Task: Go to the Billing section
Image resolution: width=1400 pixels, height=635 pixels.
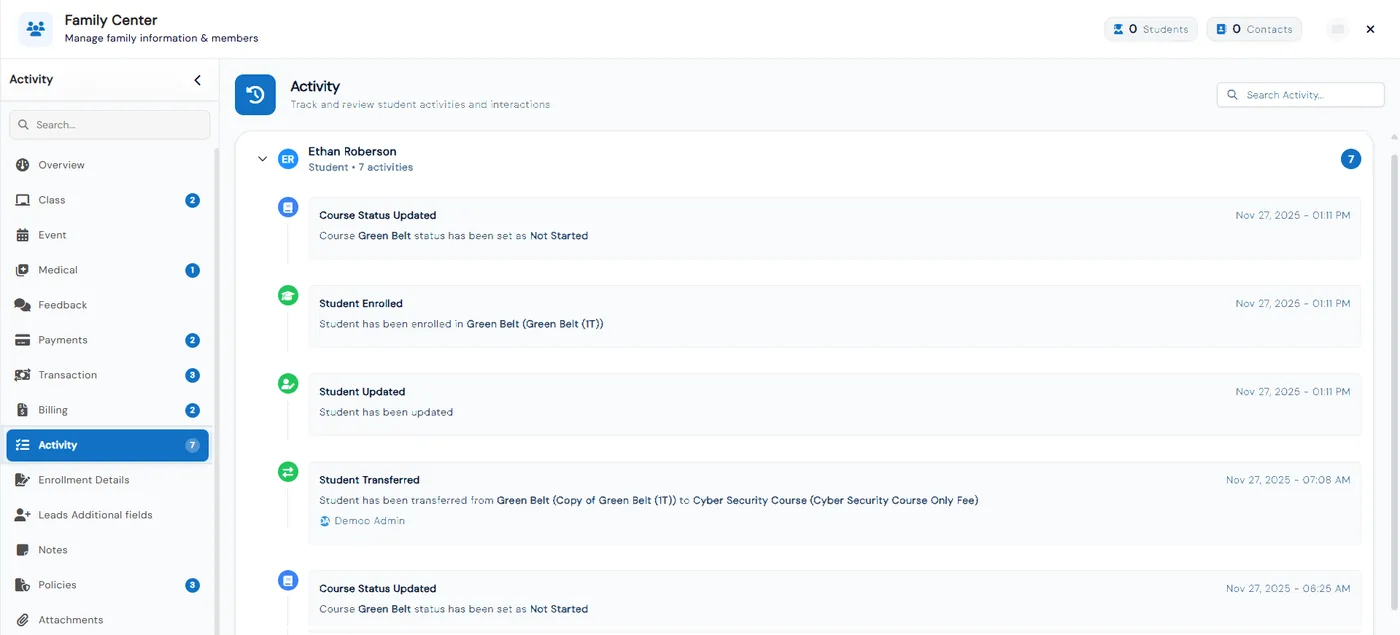Action: click(x=108, y=410)
